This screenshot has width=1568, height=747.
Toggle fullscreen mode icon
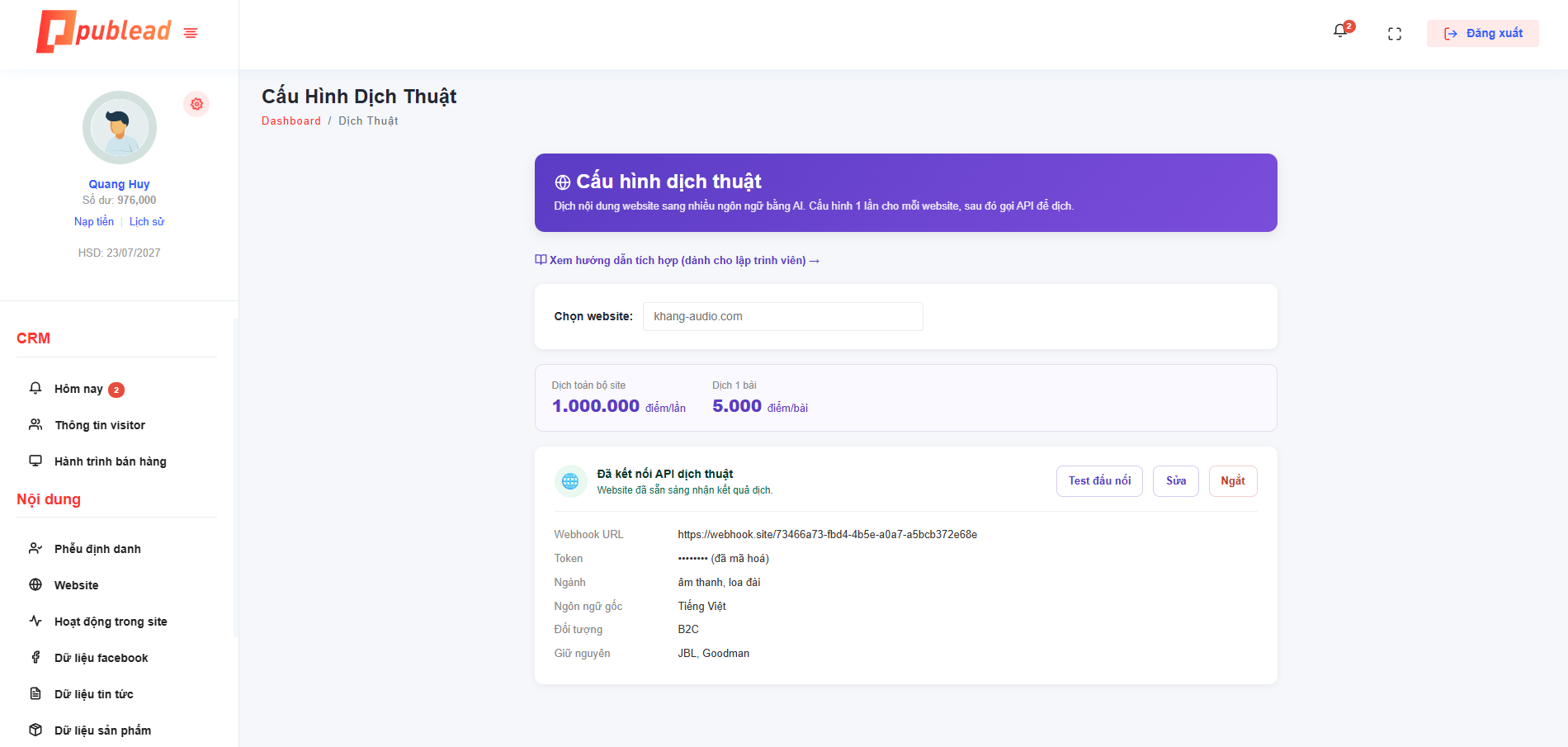point(1395,34)
